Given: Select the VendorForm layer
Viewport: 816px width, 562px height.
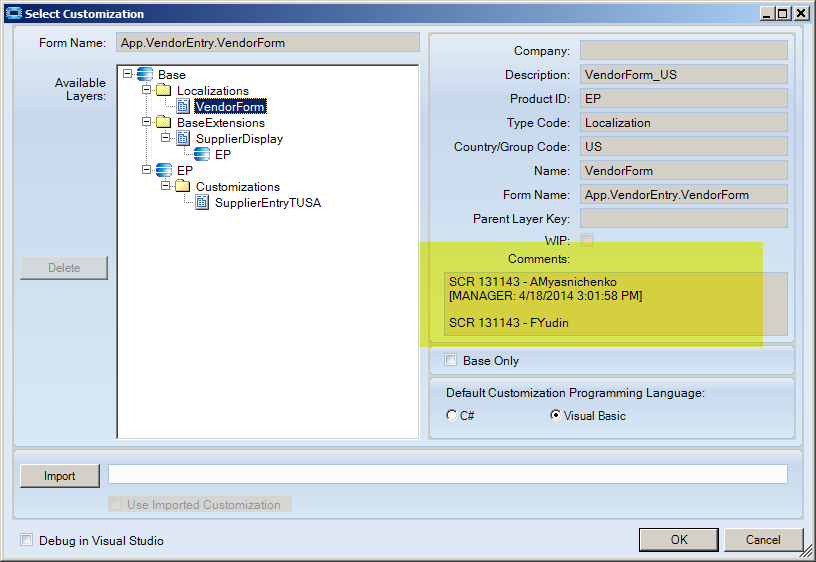Looking at the screenshot, I should tap(230, 107).
